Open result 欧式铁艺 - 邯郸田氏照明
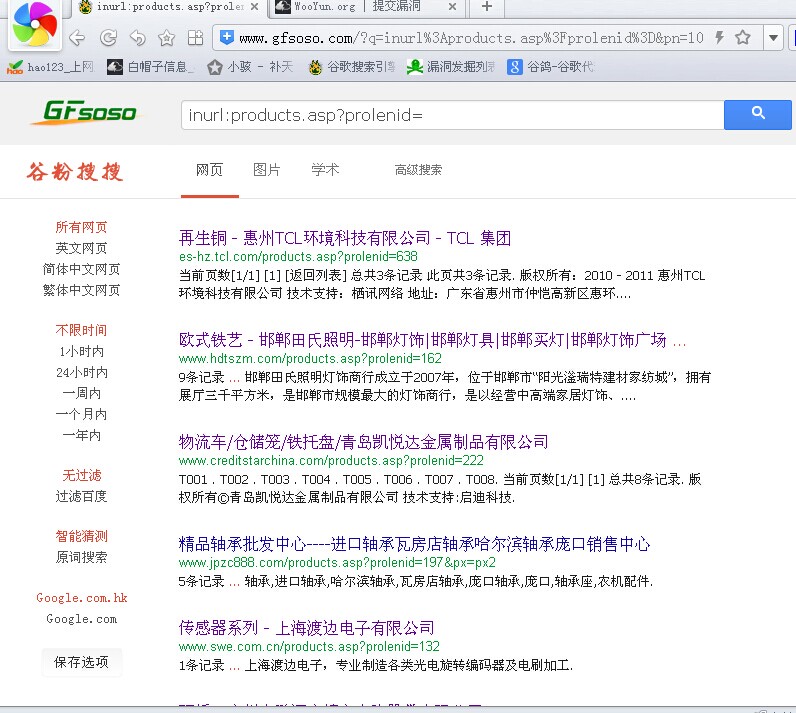This screenshot has width=796, height=713. click(432, 340)
